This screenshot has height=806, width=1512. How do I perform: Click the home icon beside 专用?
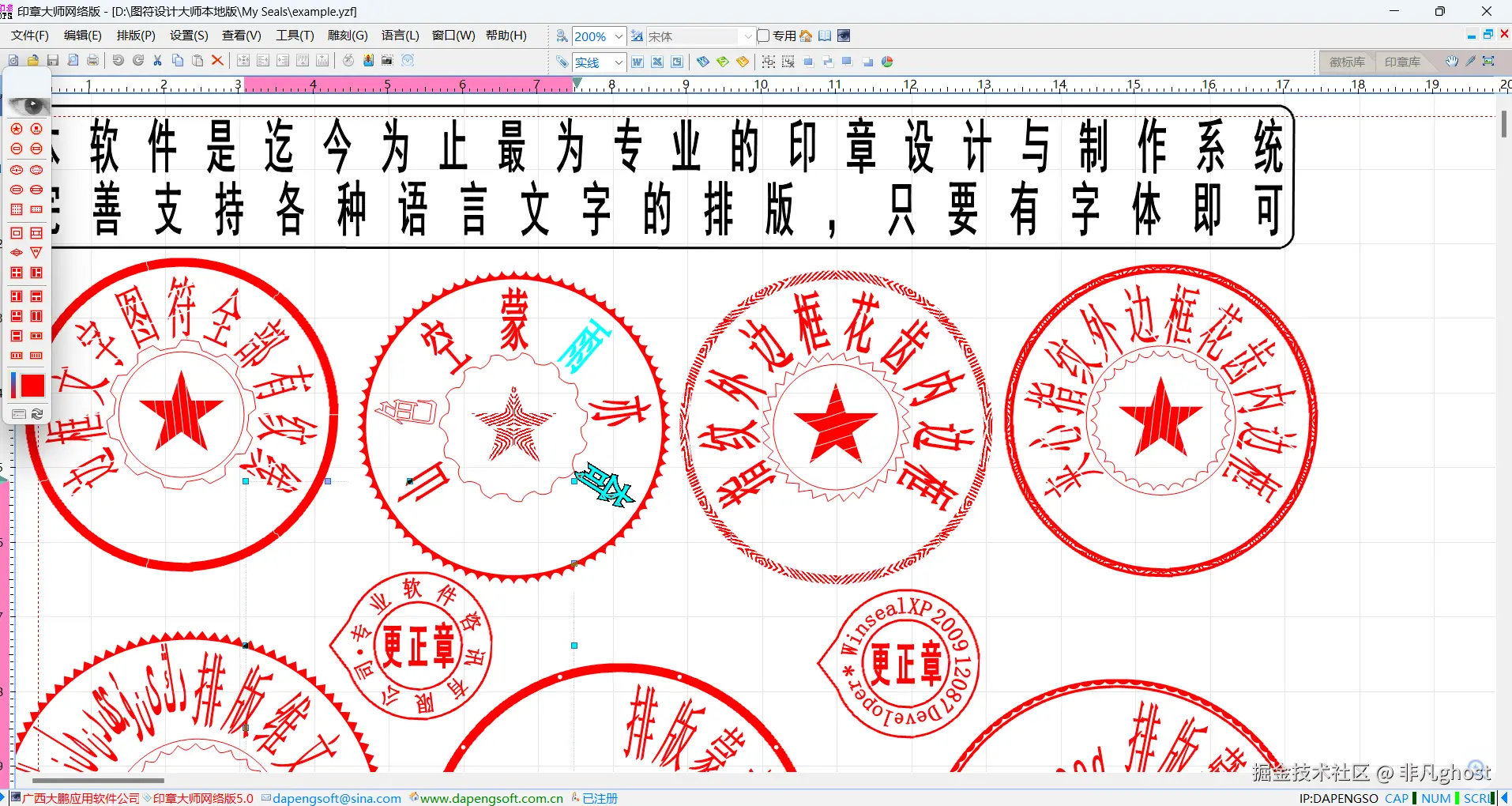click(x=806, y=36)
